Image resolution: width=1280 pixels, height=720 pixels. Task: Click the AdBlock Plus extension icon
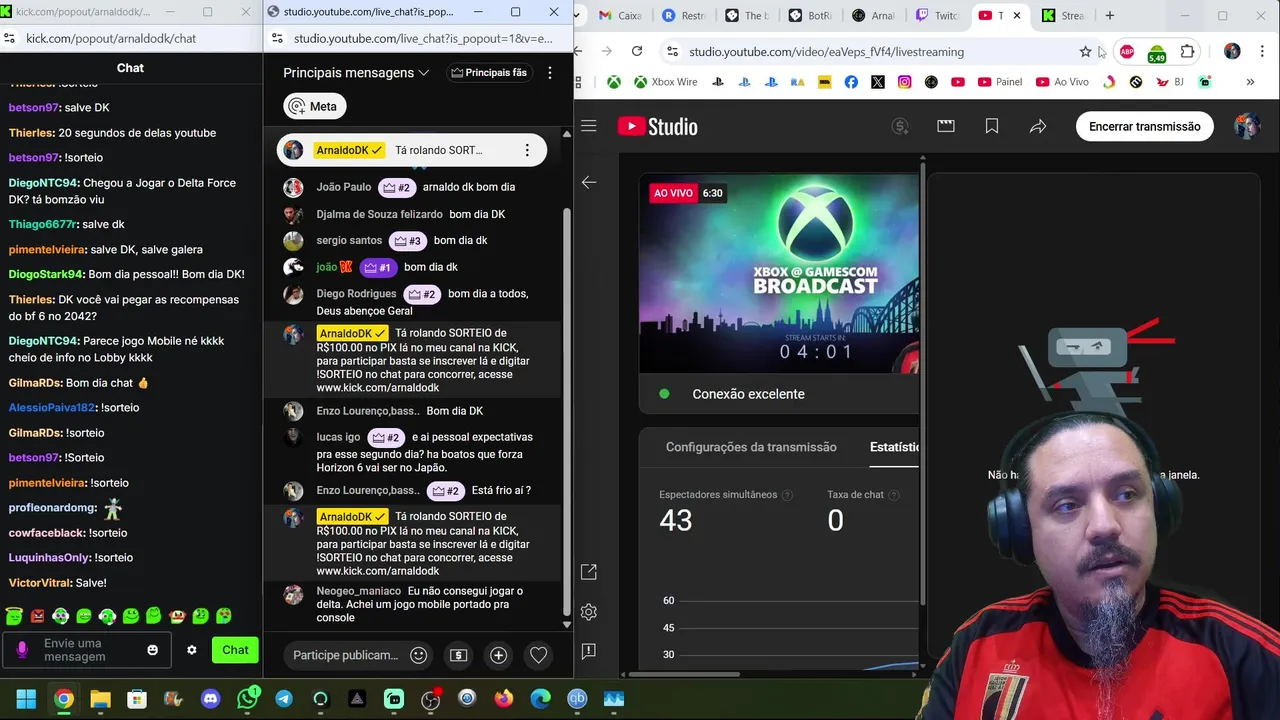(x=1127, y=52)
